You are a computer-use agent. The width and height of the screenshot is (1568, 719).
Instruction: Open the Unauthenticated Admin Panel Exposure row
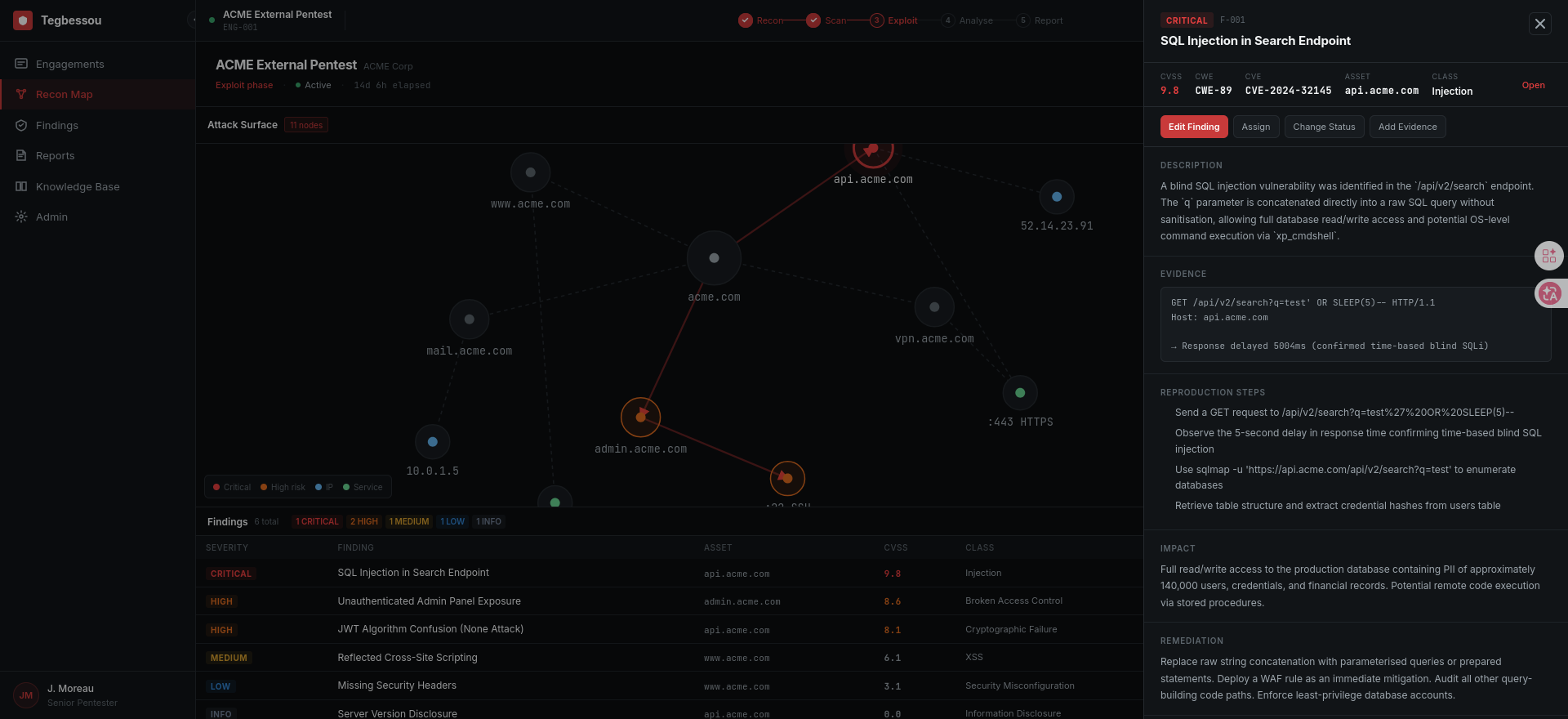(670, 601)
